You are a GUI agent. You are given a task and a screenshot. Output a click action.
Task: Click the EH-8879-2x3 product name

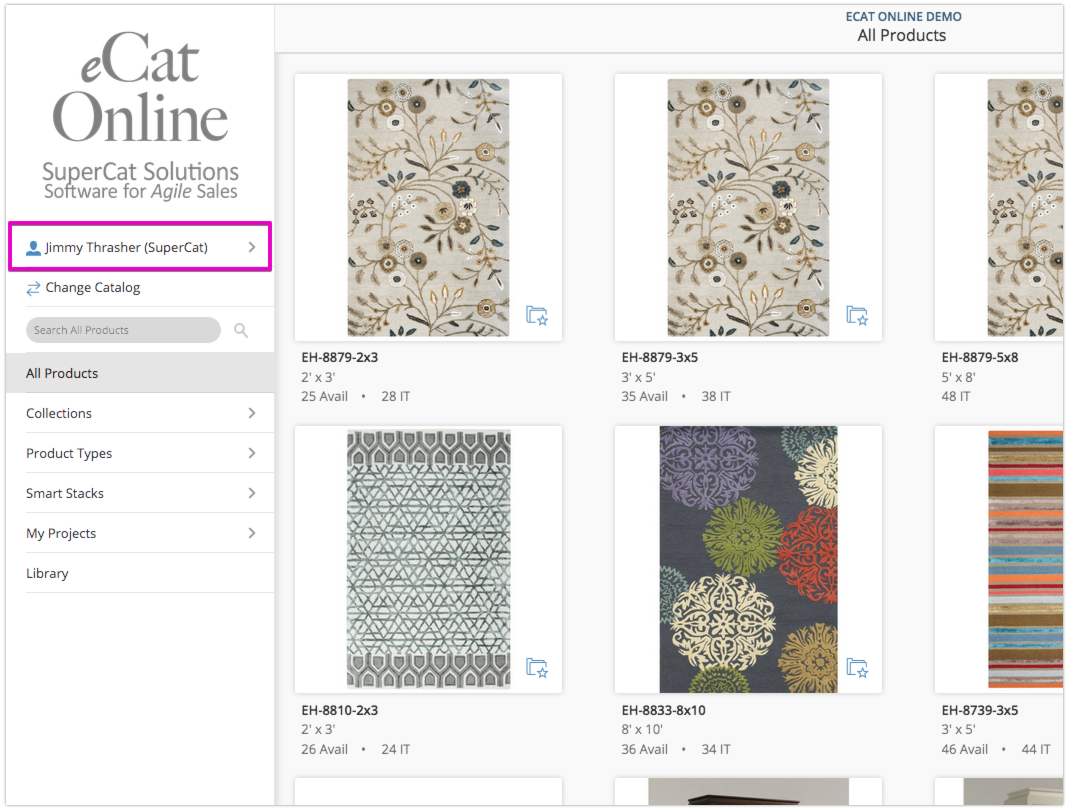(x=340, y=358)
